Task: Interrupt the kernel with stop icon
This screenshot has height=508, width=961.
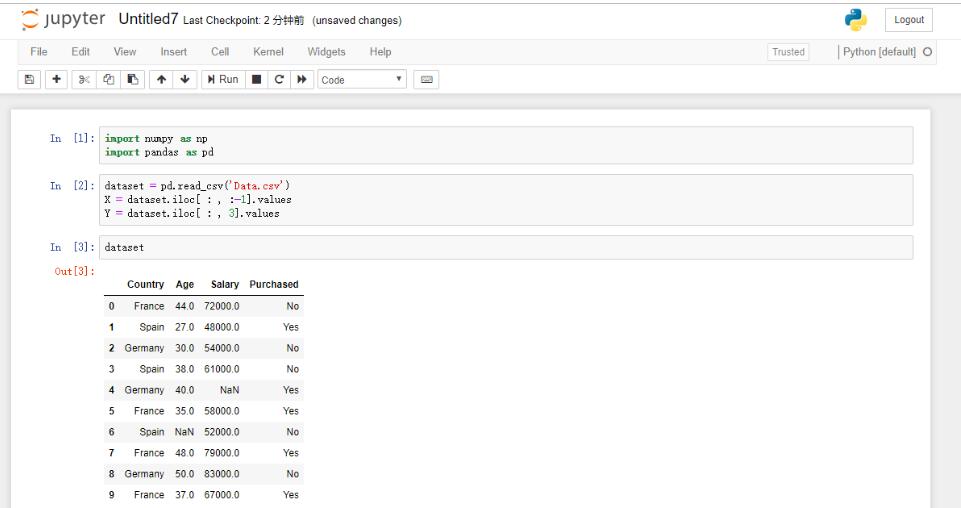Action: click(x=257, y=80)
